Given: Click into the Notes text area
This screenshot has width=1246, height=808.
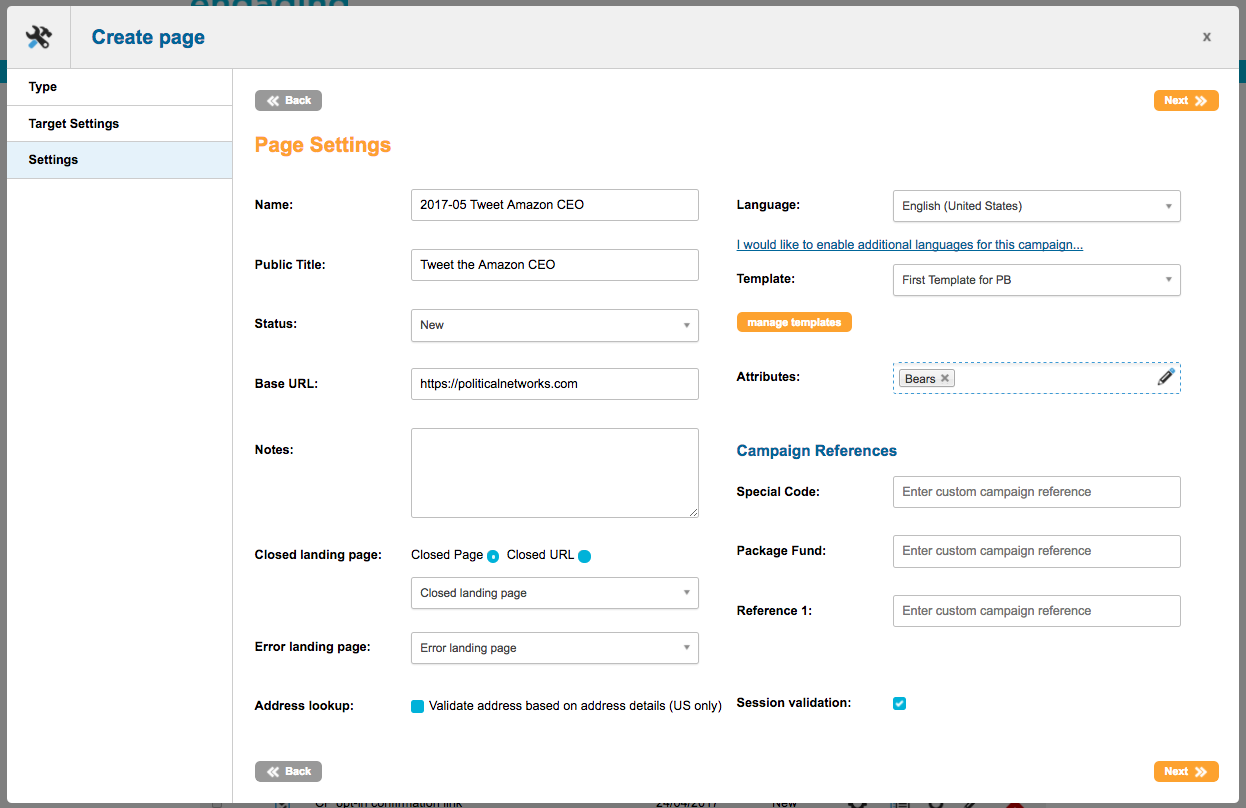Looking at the screenshot, I should (554, 473).
